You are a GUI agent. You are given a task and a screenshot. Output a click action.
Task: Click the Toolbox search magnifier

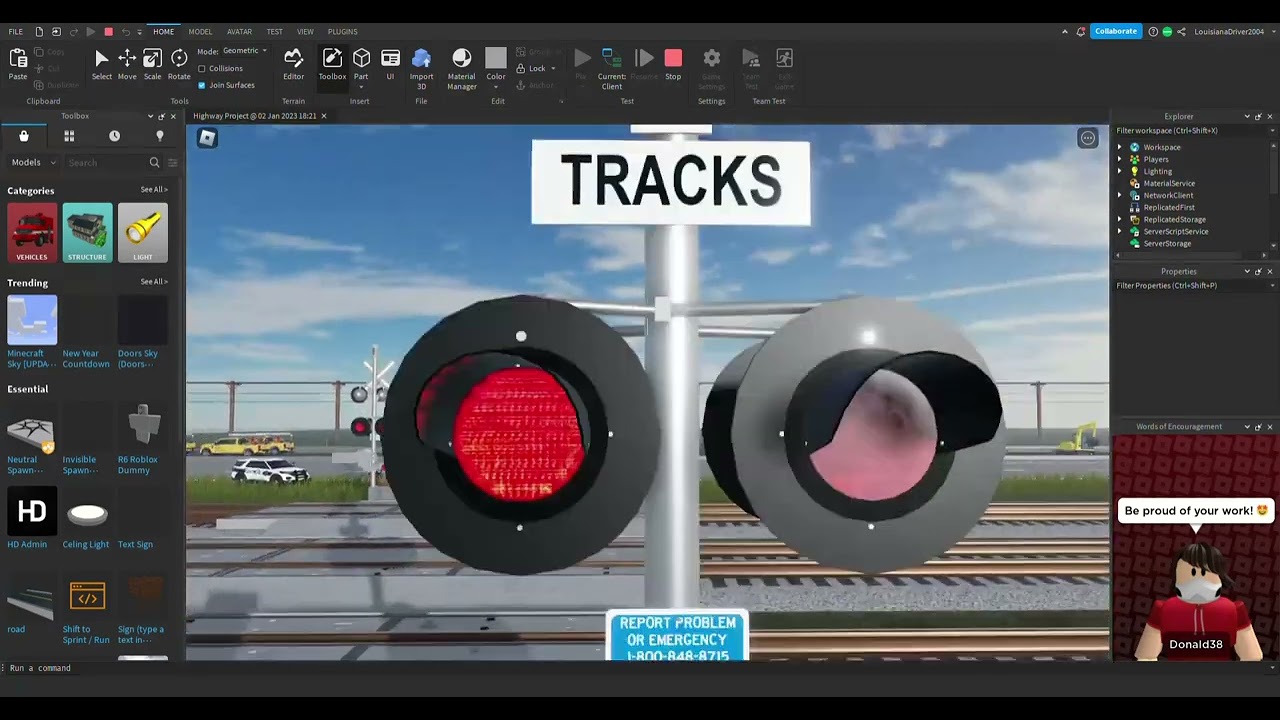(x=154, y=162)
